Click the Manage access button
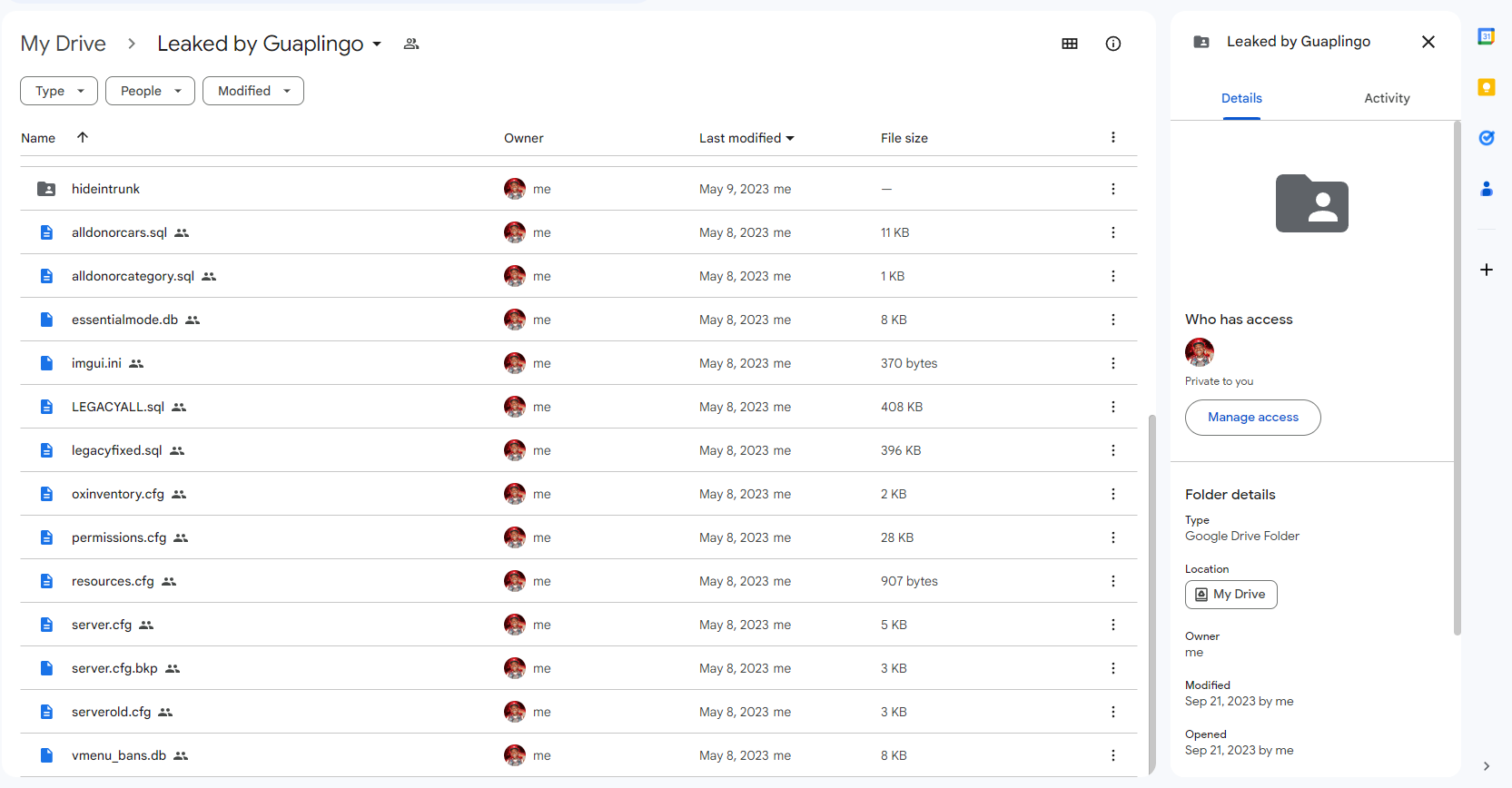Screen dimensions: 1512x788 1252,418
